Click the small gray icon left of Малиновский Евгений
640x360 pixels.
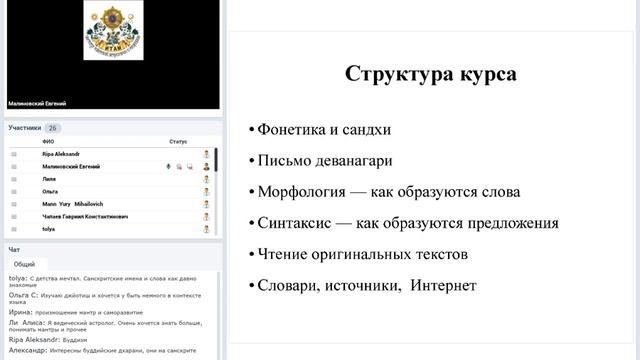pos(14,167)
